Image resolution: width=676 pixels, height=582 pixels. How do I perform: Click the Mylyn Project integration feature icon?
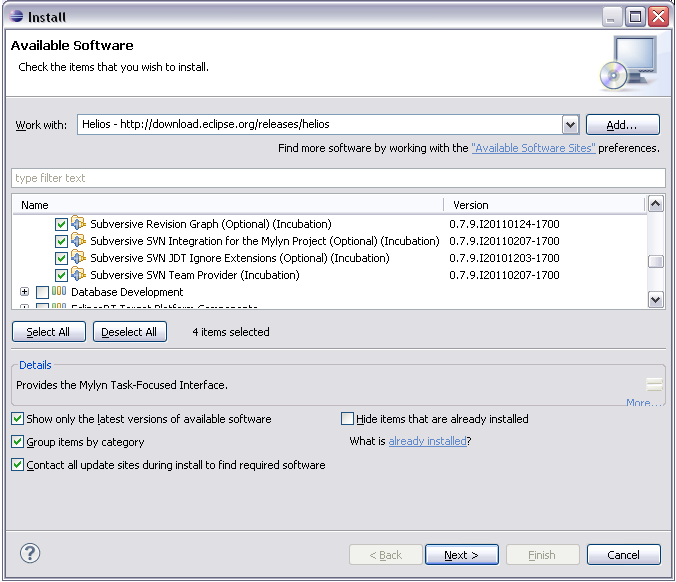78,240
